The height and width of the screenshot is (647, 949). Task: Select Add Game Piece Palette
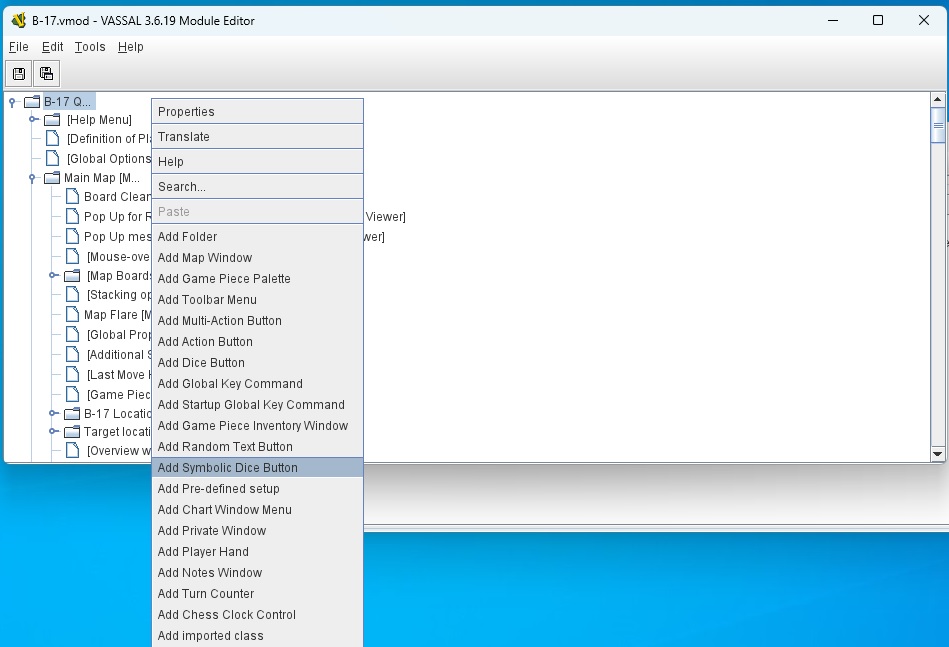point(257,279)
